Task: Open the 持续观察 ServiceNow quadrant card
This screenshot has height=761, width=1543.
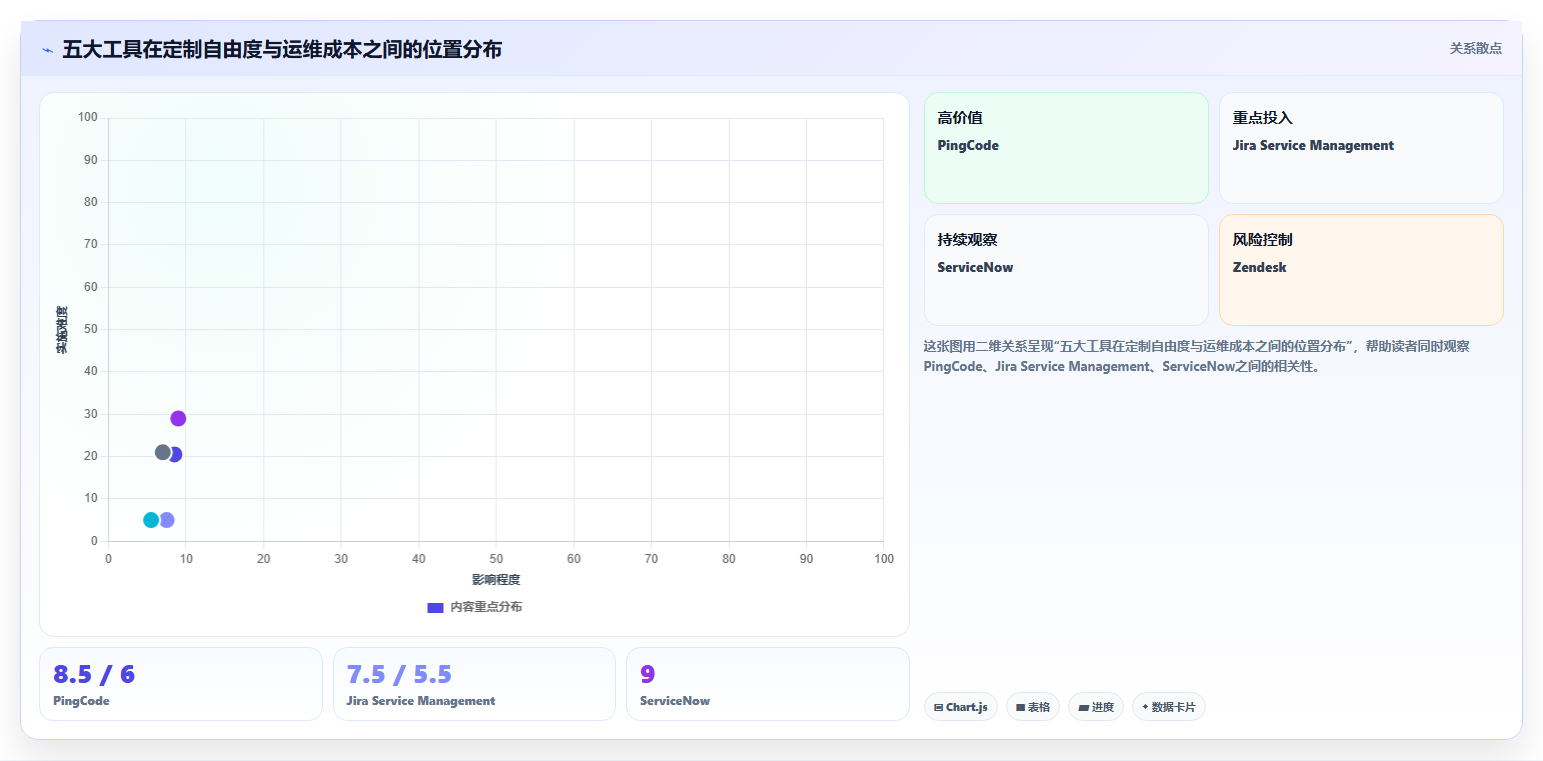Action: pos(1066,270)
